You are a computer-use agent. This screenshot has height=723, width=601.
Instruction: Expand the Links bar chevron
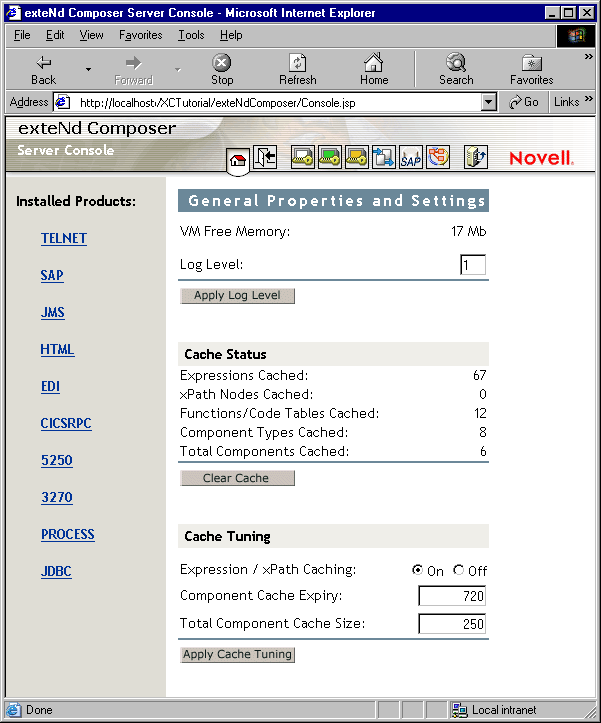[589, 99]
